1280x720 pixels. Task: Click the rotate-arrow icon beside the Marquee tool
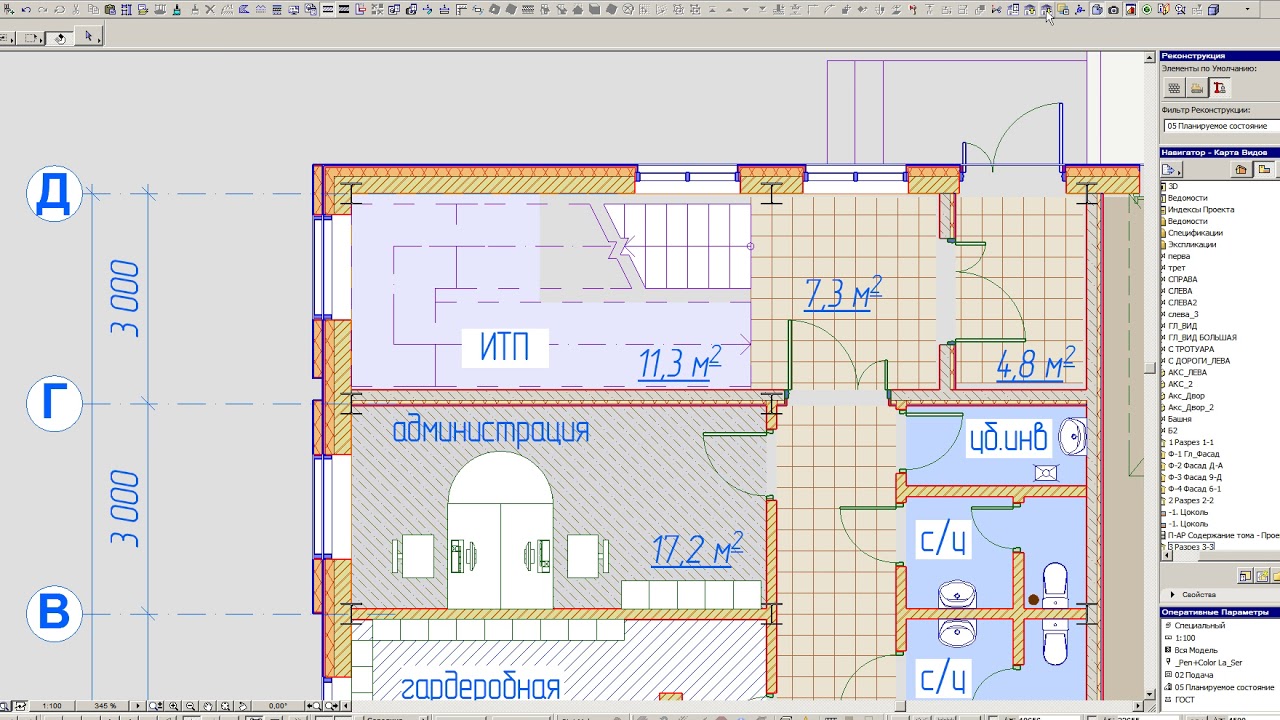[x=61, y=38]
